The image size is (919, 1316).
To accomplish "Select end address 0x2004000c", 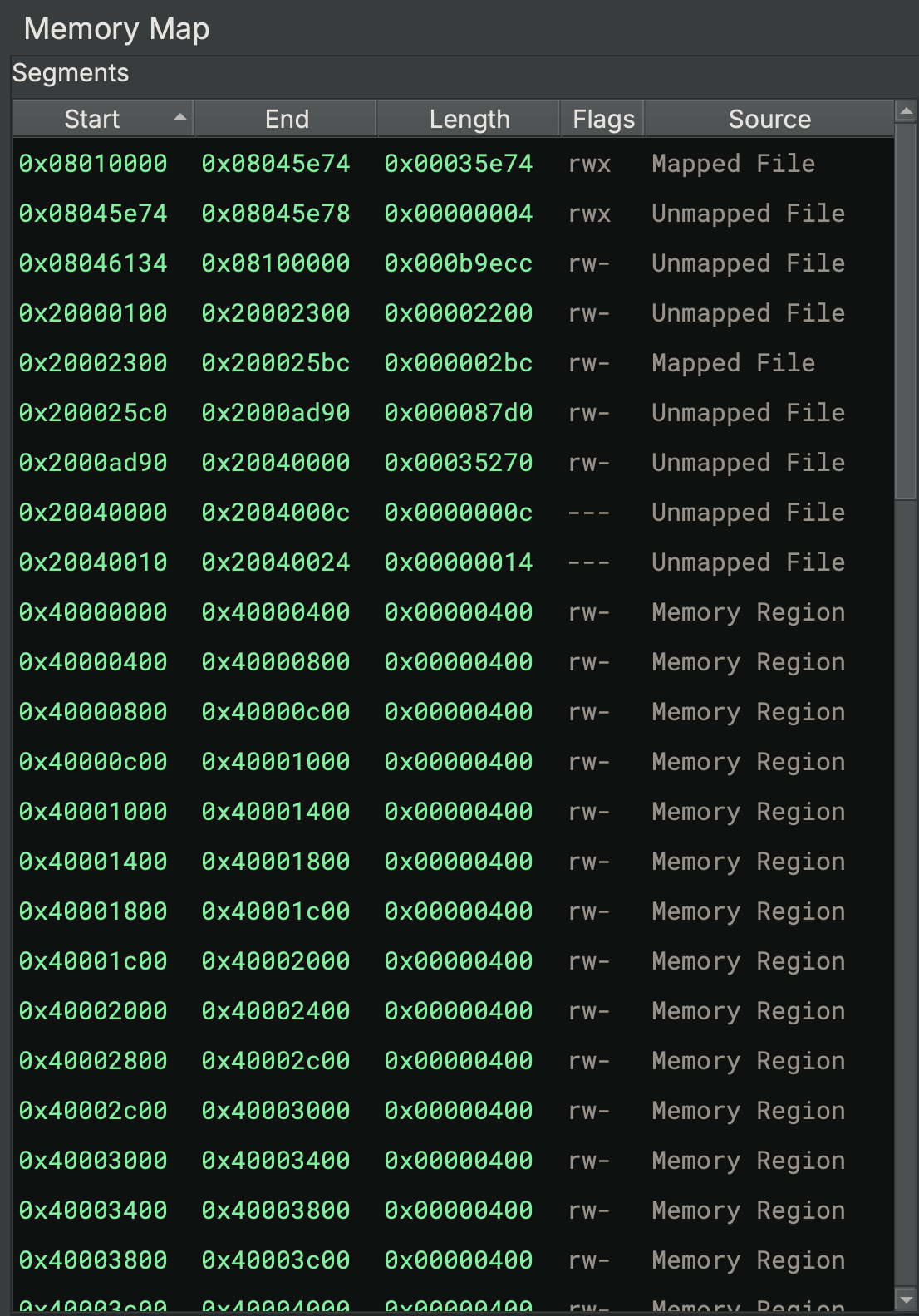I will pyautogui.click(x=276, y=513).
